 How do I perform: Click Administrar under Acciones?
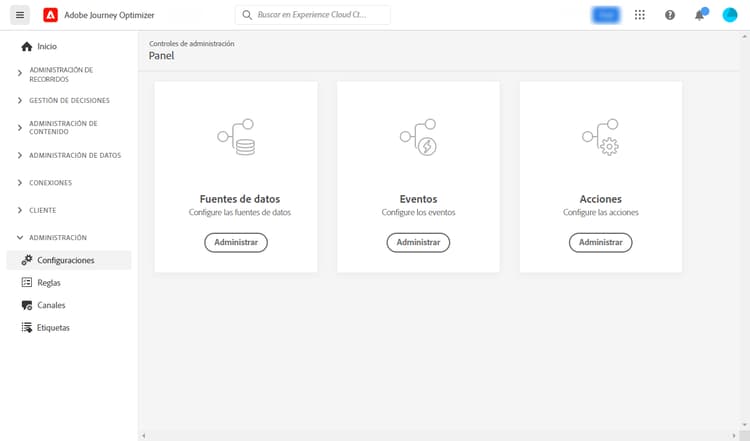[600, 243]
